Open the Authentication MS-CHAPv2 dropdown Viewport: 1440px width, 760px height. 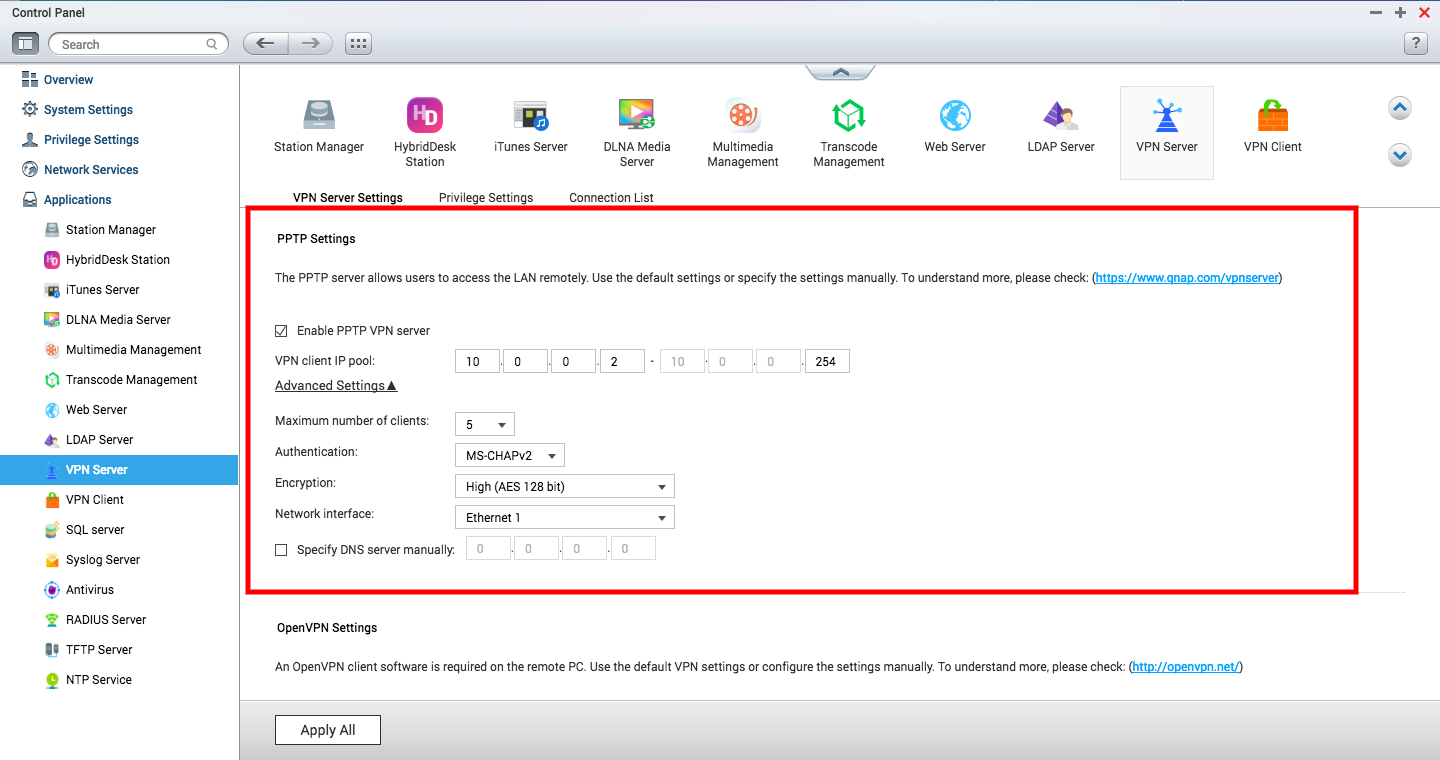pos(509,456)
